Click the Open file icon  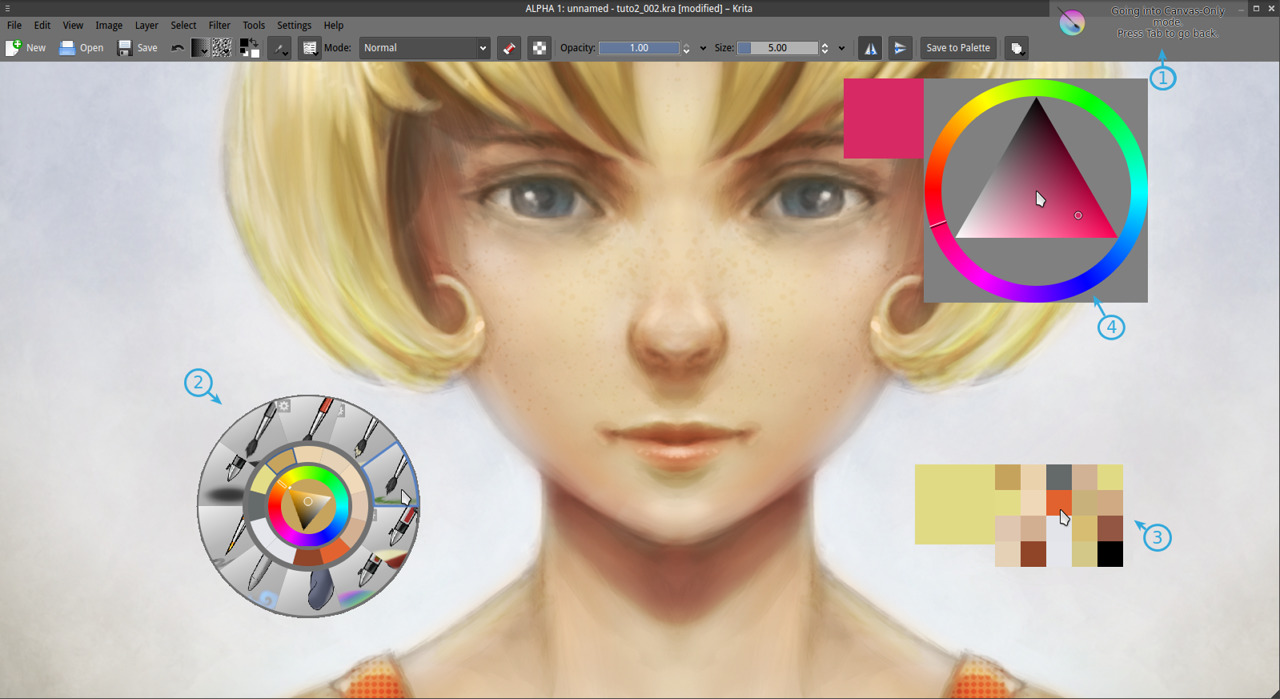tap(67, 48)
